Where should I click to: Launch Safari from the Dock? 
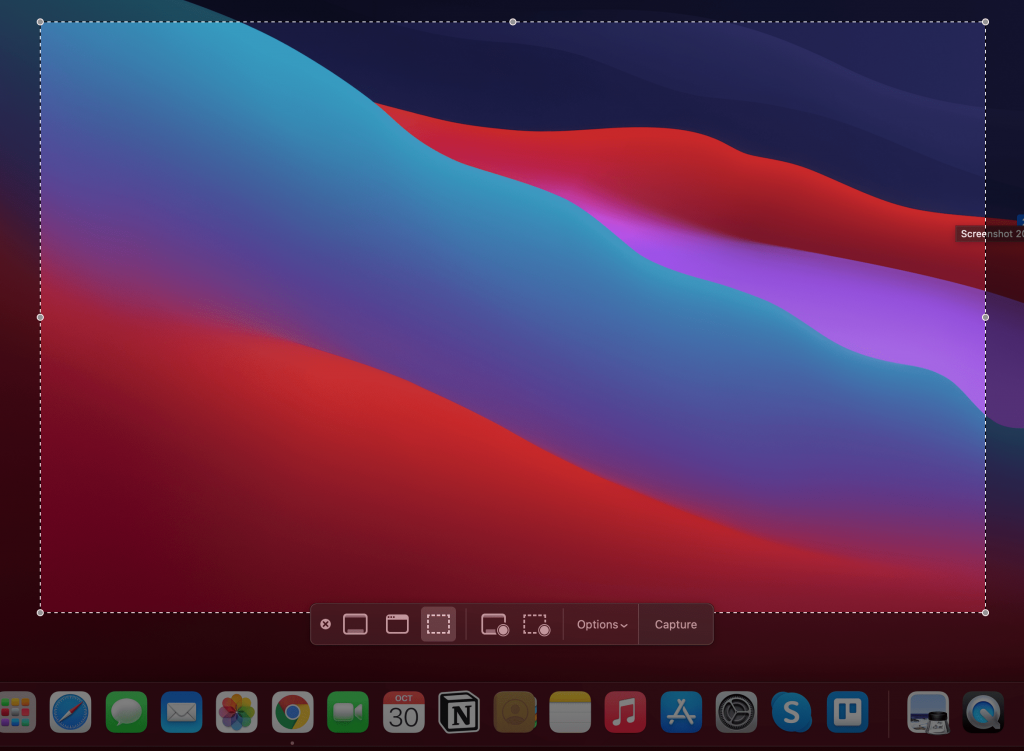click(71, 712)
